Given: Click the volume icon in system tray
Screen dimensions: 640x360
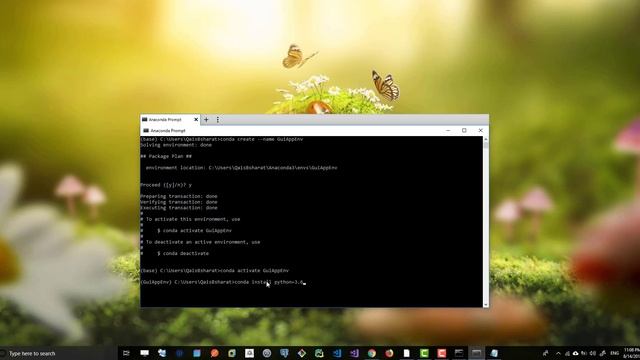Looking at the screenshot, I should (x=593, y=353).
